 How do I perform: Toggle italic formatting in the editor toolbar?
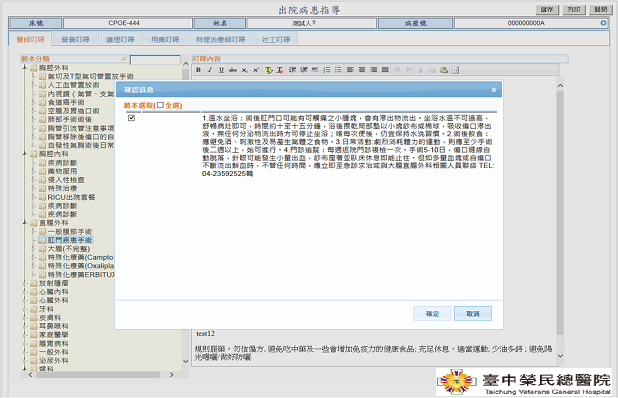point(210,70)
